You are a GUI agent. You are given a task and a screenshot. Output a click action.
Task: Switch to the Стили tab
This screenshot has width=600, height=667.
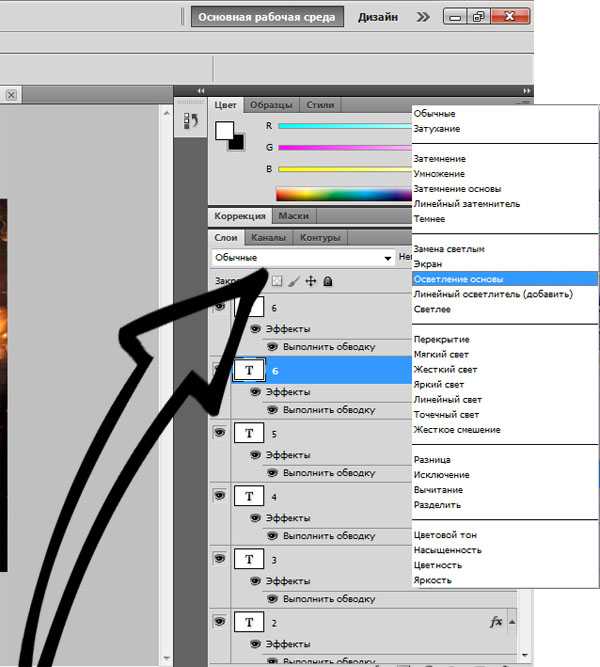coord(320,105)
